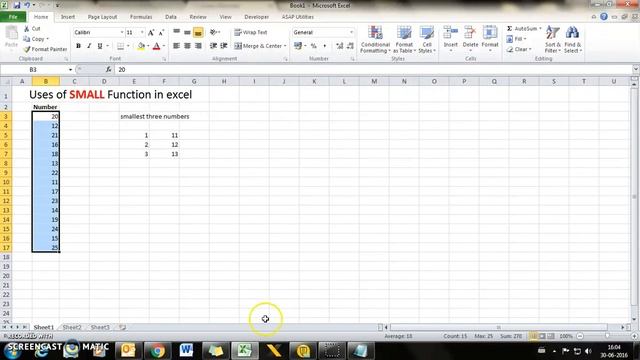Viewport: 640px width, 360px height.
Task: Switch to Sheet2 tab
Action: [x=72, y=327]
